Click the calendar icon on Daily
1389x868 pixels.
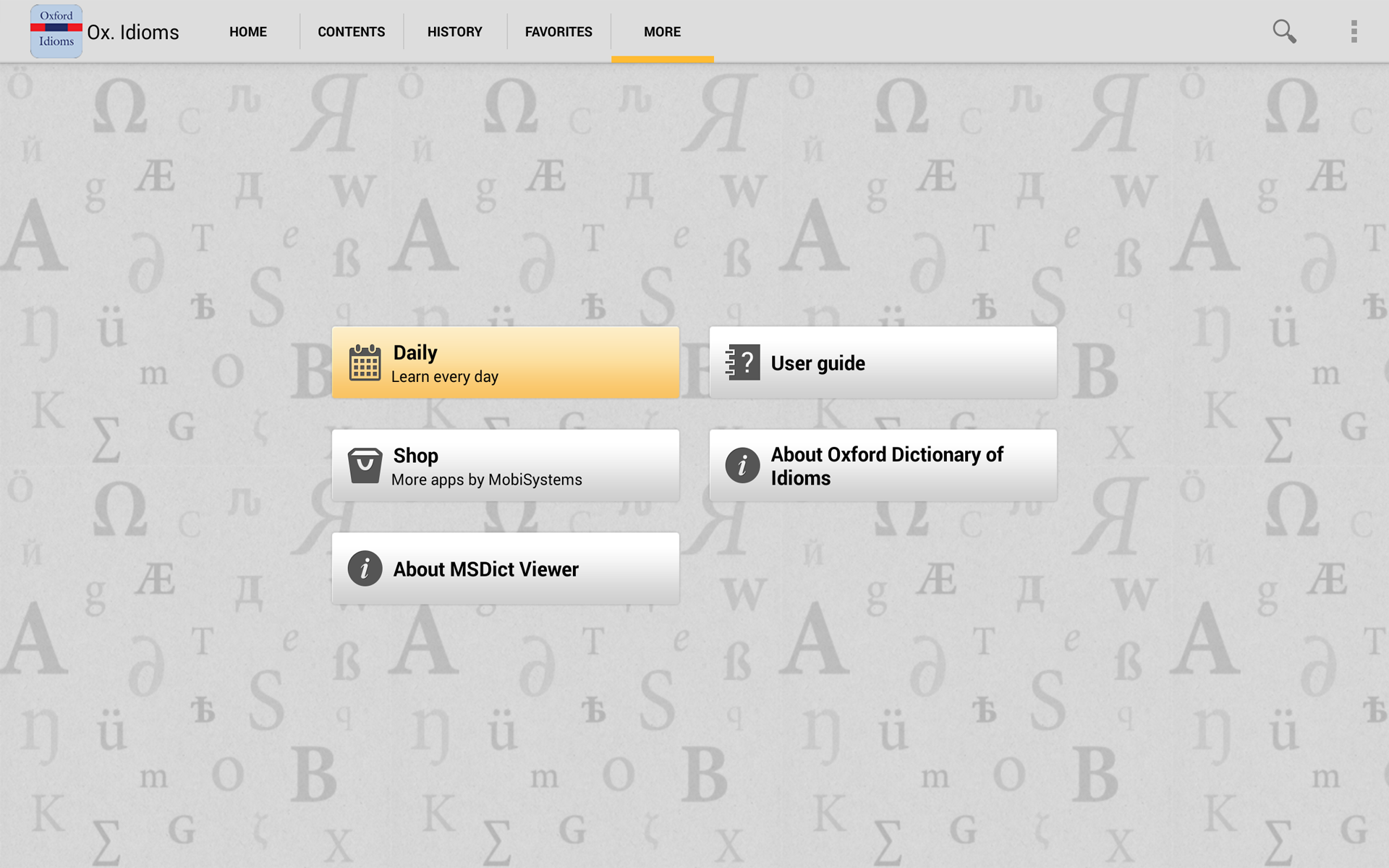(365, 362)
